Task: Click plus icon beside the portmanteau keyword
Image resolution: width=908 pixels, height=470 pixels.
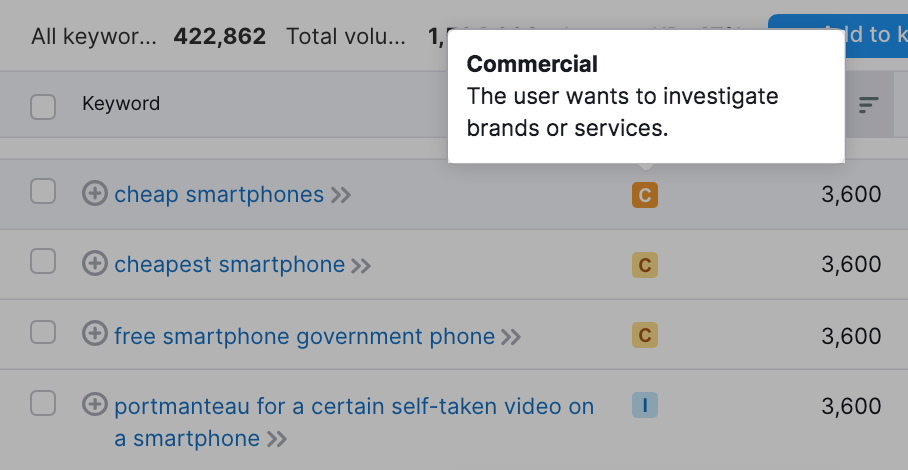Action: pos(94,405)
